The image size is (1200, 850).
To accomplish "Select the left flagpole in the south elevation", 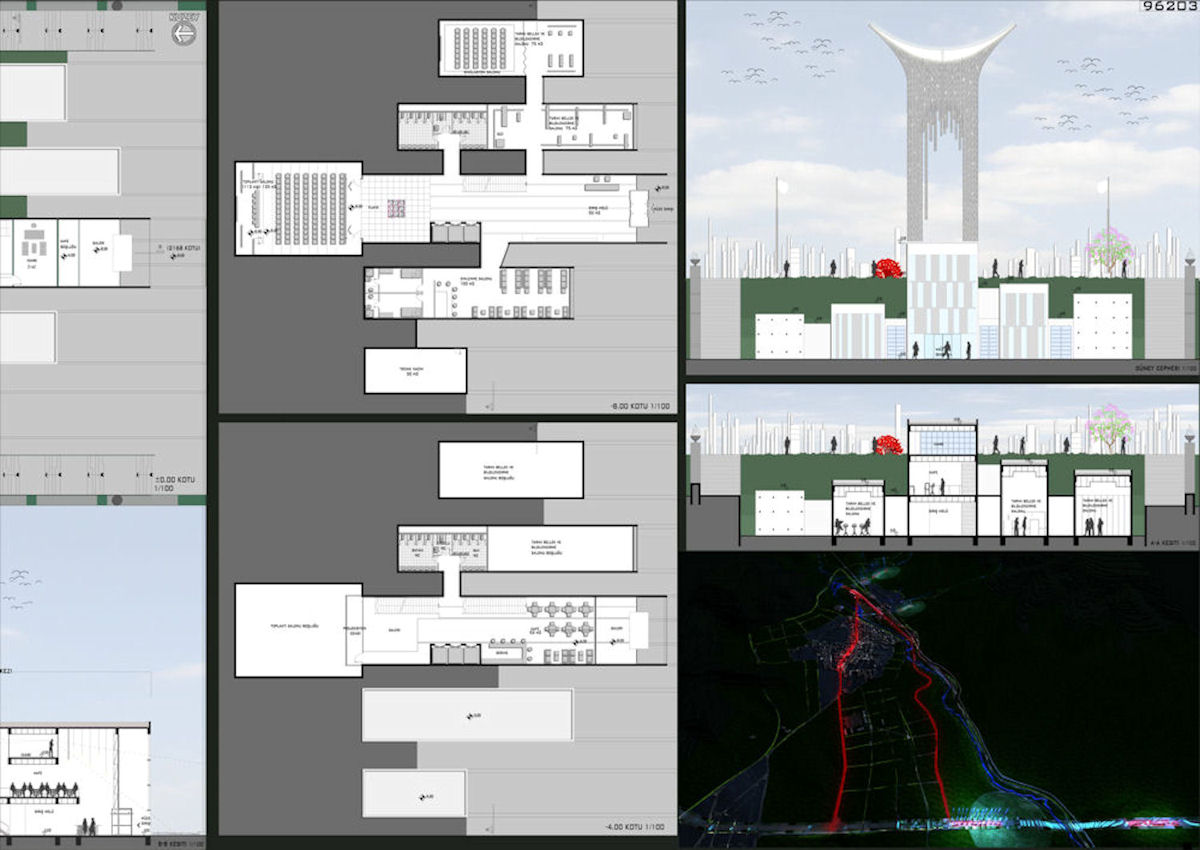I will [777, 225].
